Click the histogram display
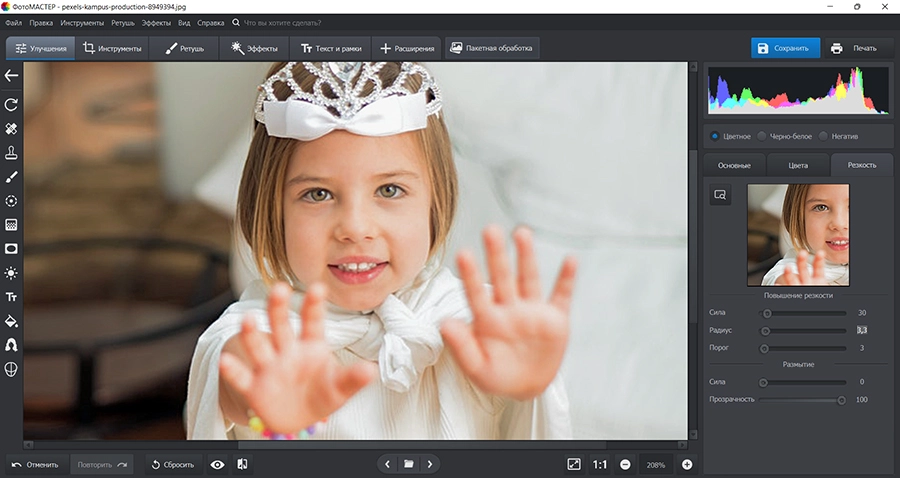 pos(798,90)
